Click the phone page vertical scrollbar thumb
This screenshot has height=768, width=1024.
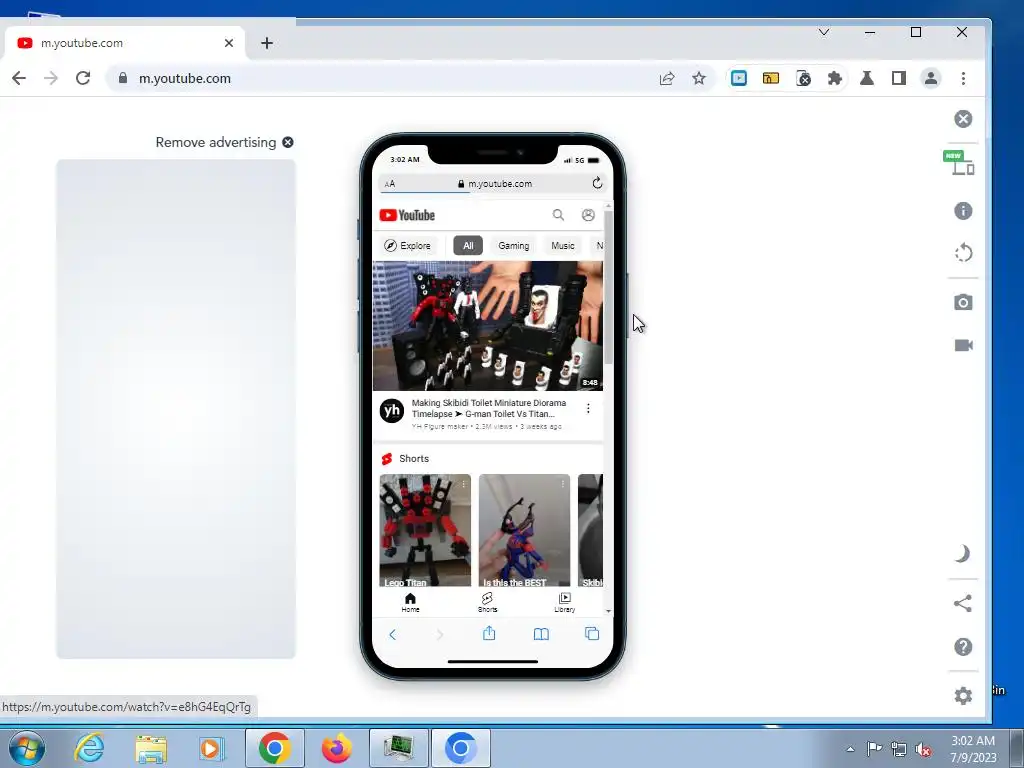[x=609, y=287]
